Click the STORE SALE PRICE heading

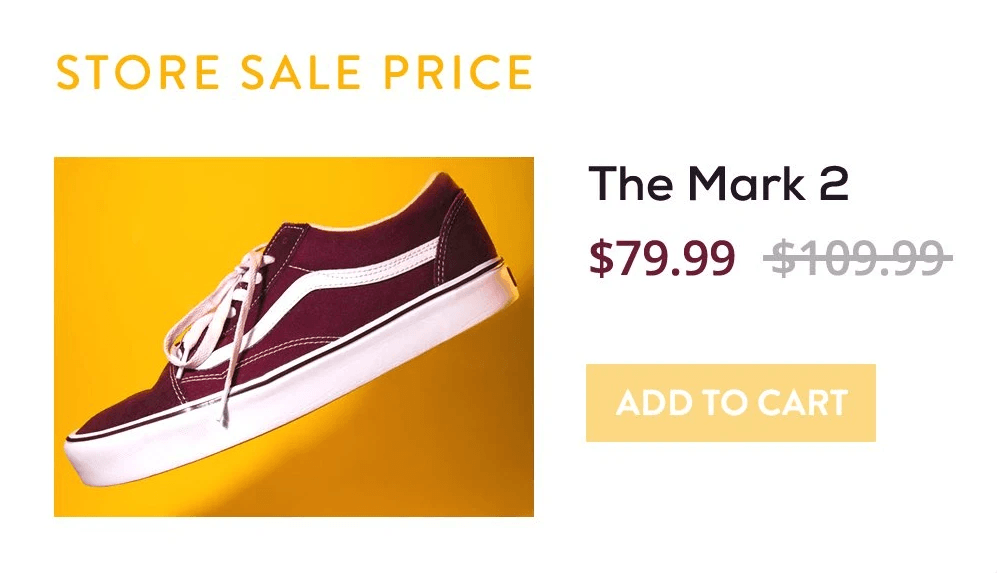pyautogui.click(x=294, y=73)
